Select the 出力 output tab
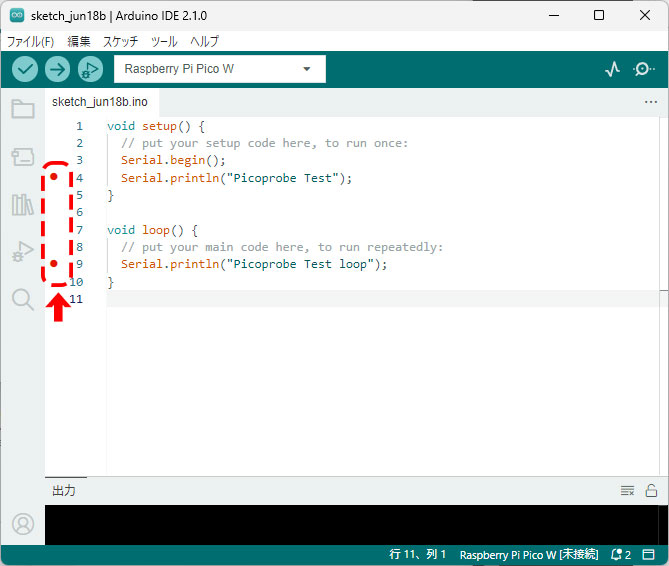Image resolution: width=669 pixels, height=566 pixels. (64, 491)
